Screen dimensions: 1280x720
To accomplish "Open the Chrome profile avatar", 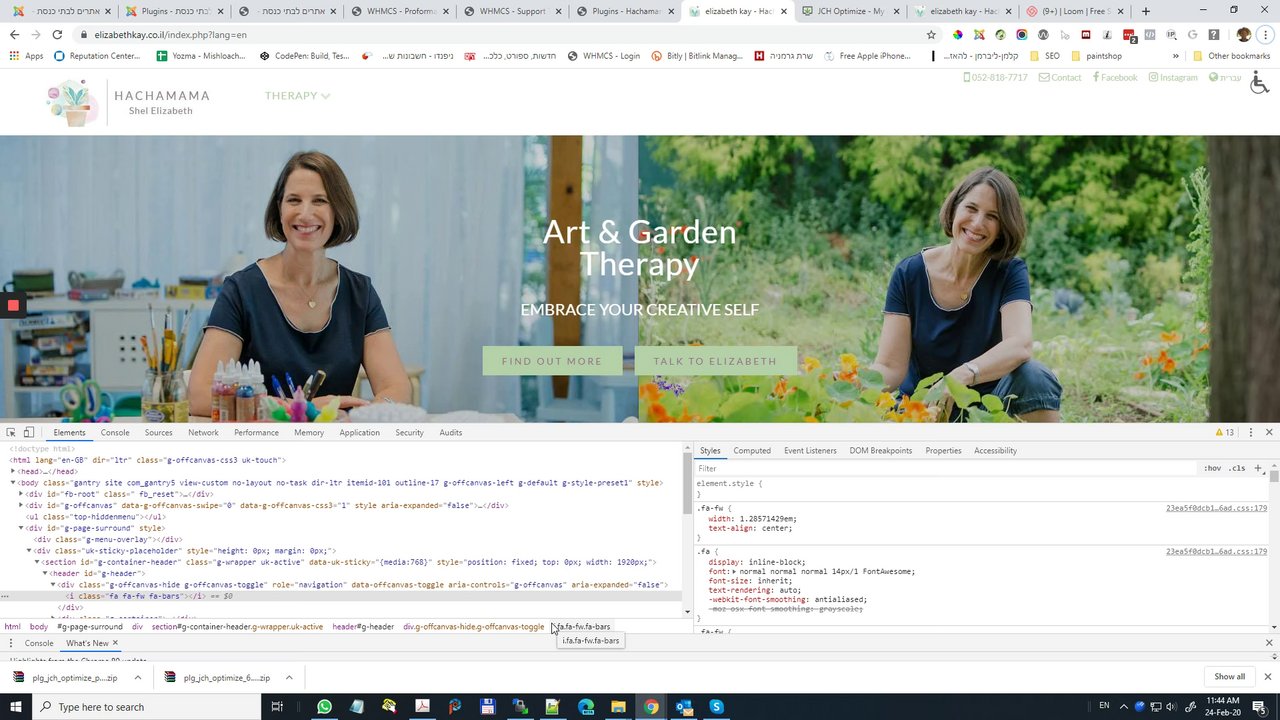I will tap(1244, 34).
